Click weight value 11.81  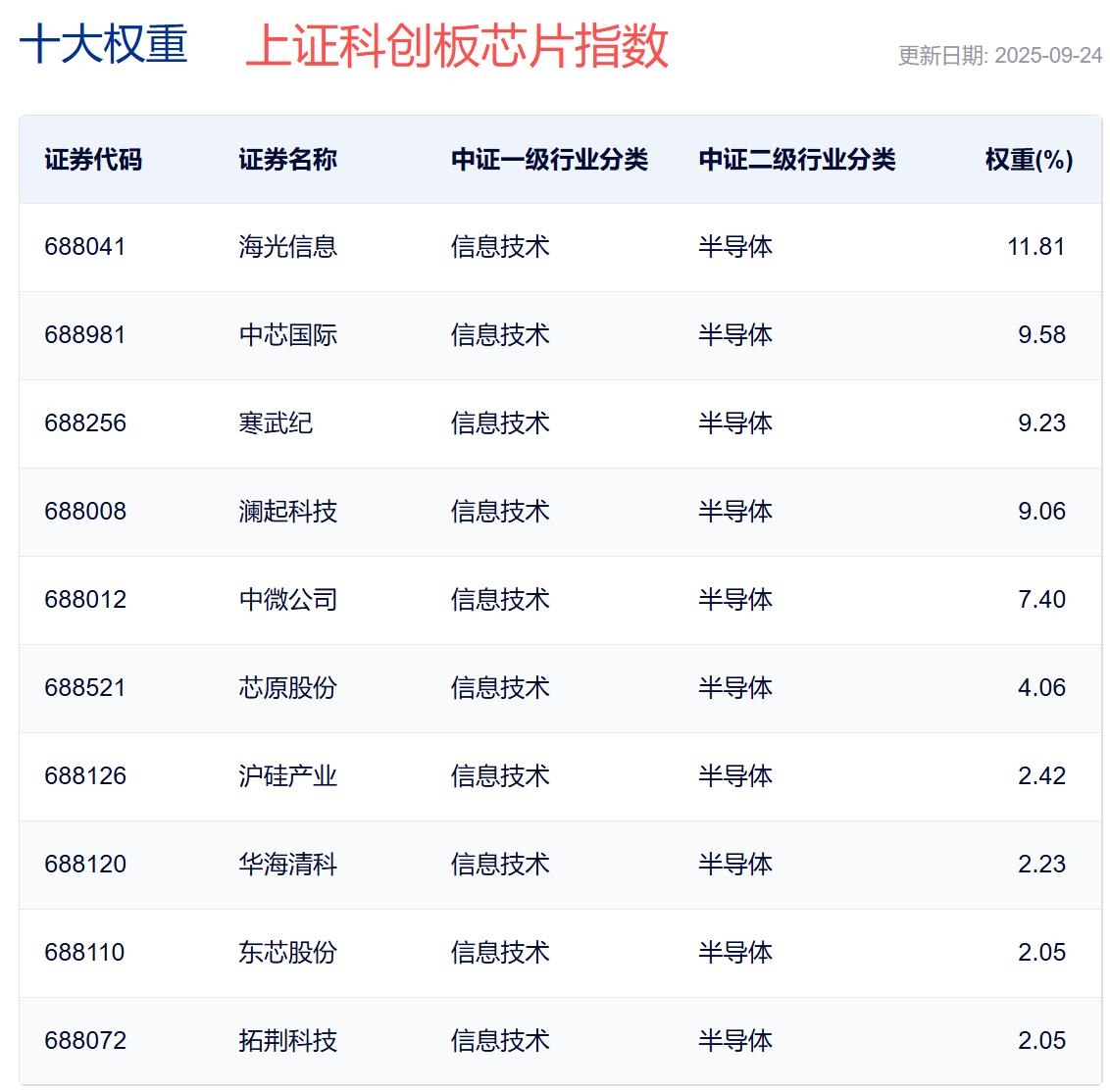pyautogui.click(x=1036, y=247)
